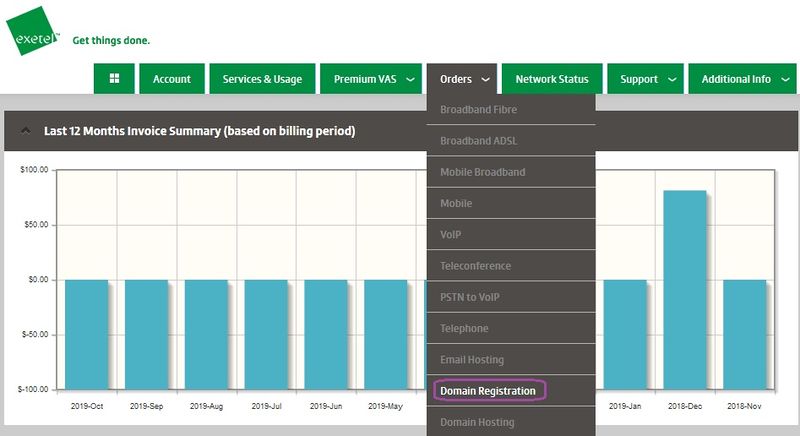Expand the Additional Info dropdown
800x436 pixels.
(742, 79)
